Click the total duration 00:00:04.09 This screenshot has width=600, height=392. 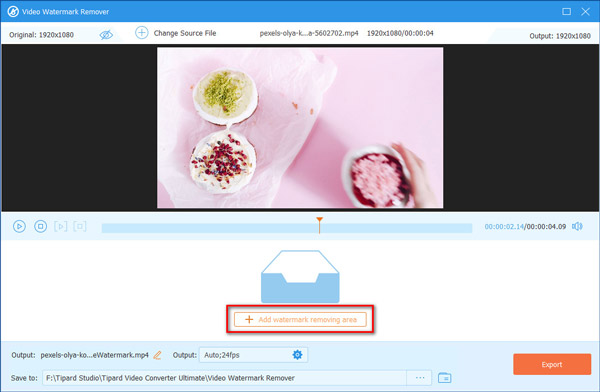[546, 227]
